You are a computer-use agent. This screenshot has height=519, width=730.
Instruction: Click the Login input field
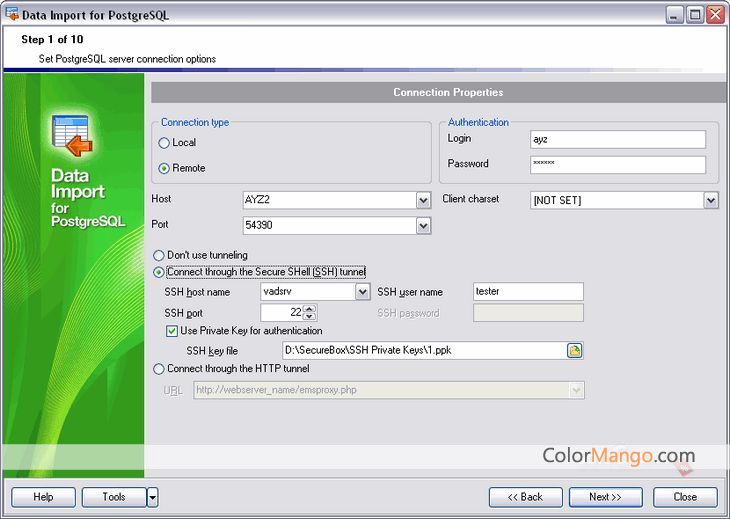(x=618, y=140)
